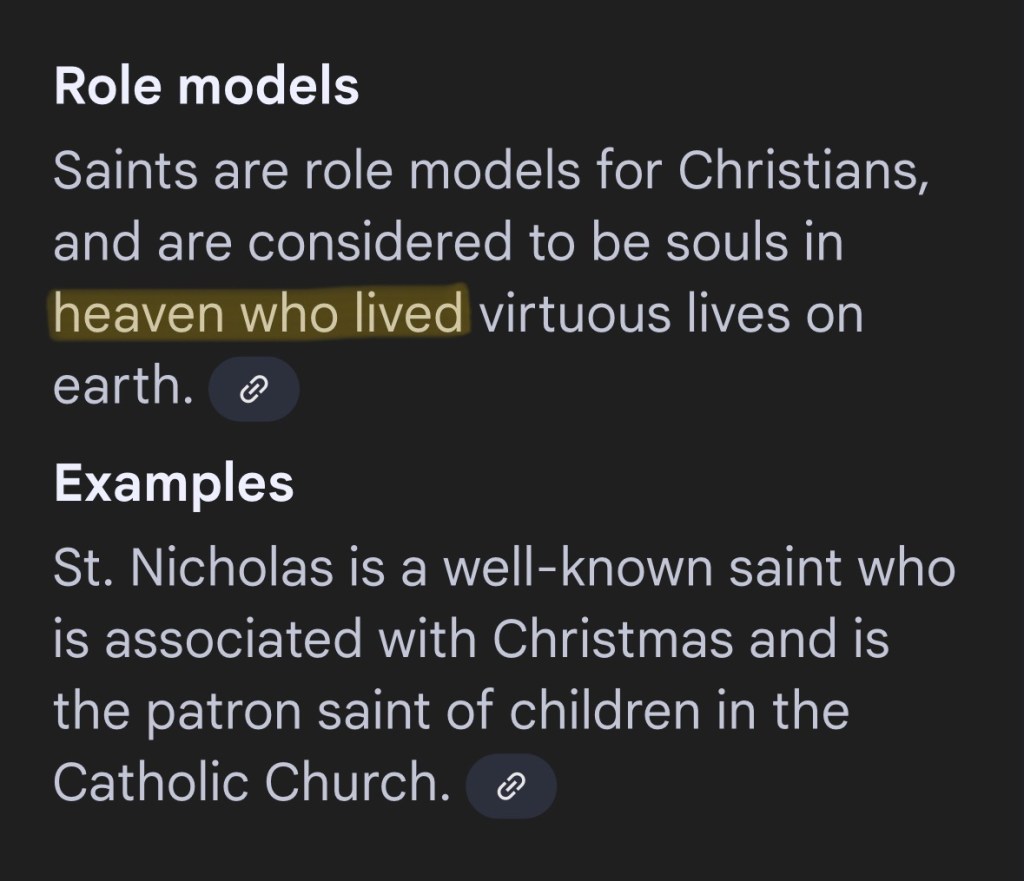Click the "Examples" heading
Image resolution: width=1024 pixels, height=881 pixels.
[x=173, y=484]
